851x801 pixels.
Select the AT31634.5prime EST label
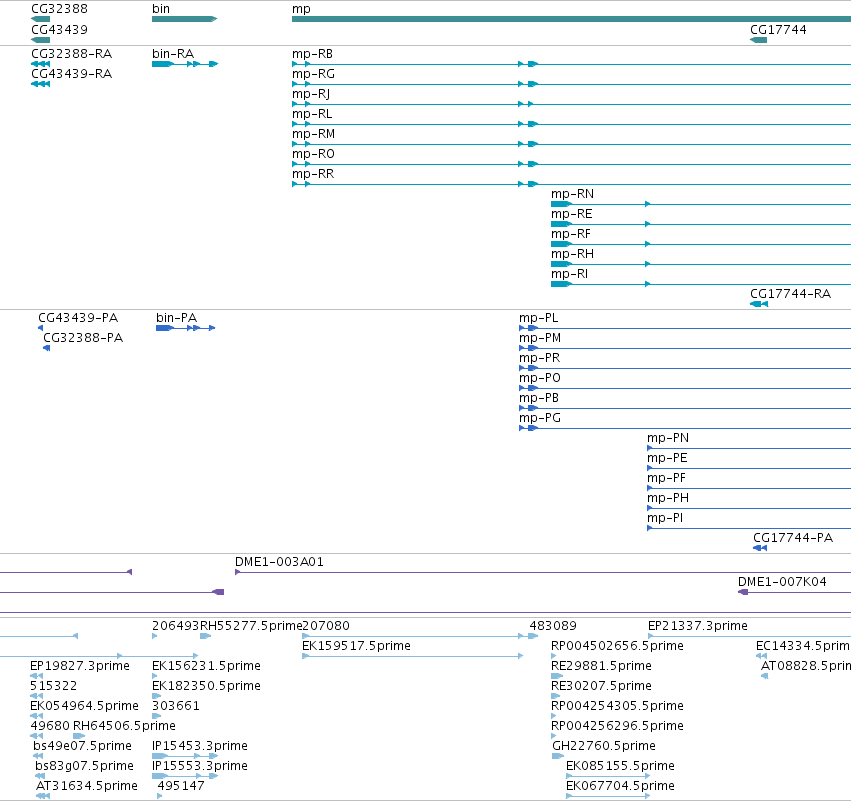[87, 786]
